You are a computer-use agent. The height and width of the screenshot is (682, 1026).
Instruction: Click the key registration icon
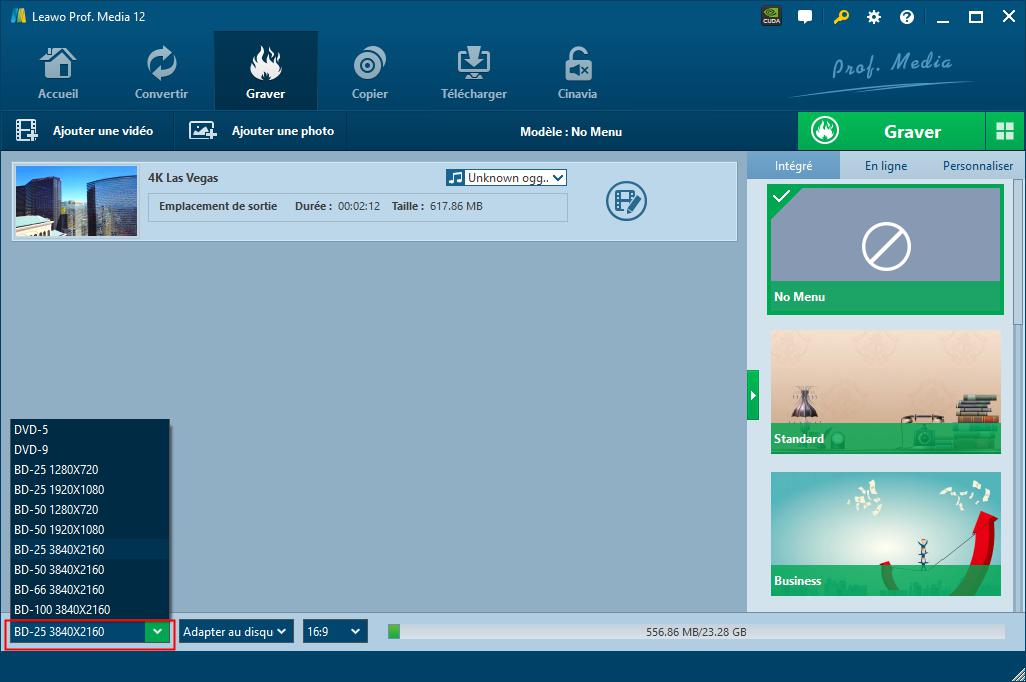(x=841, y=17)
